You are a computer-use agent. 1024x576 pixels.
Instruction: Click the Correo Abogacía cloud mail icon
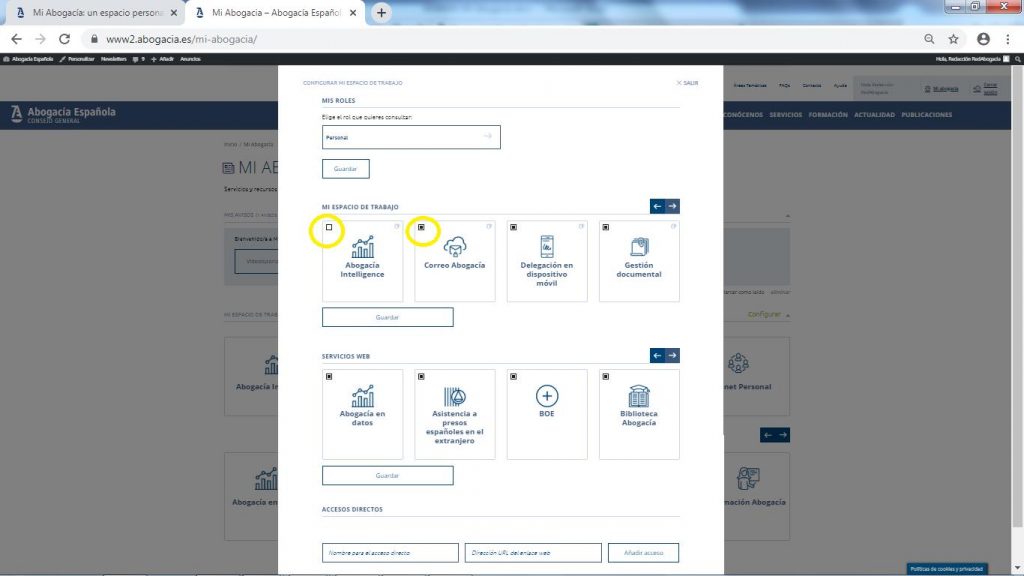[455, 247]
